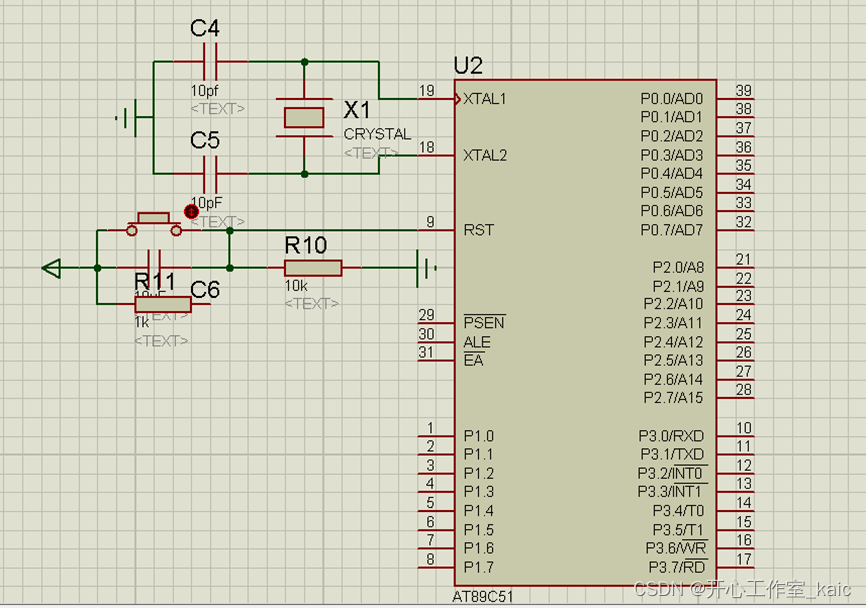This screenshot has height=608, width=866.
Task: Click the wire junction dot above crystal X1
Action: pyautogui.click(x=304, y=62)
